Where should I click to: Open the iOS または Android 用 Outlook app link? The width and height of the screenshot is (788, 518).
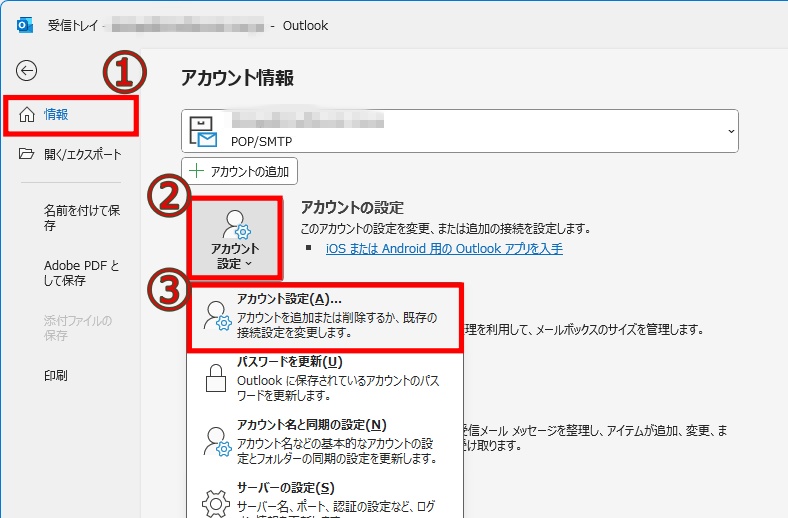[x=444, y=248]
